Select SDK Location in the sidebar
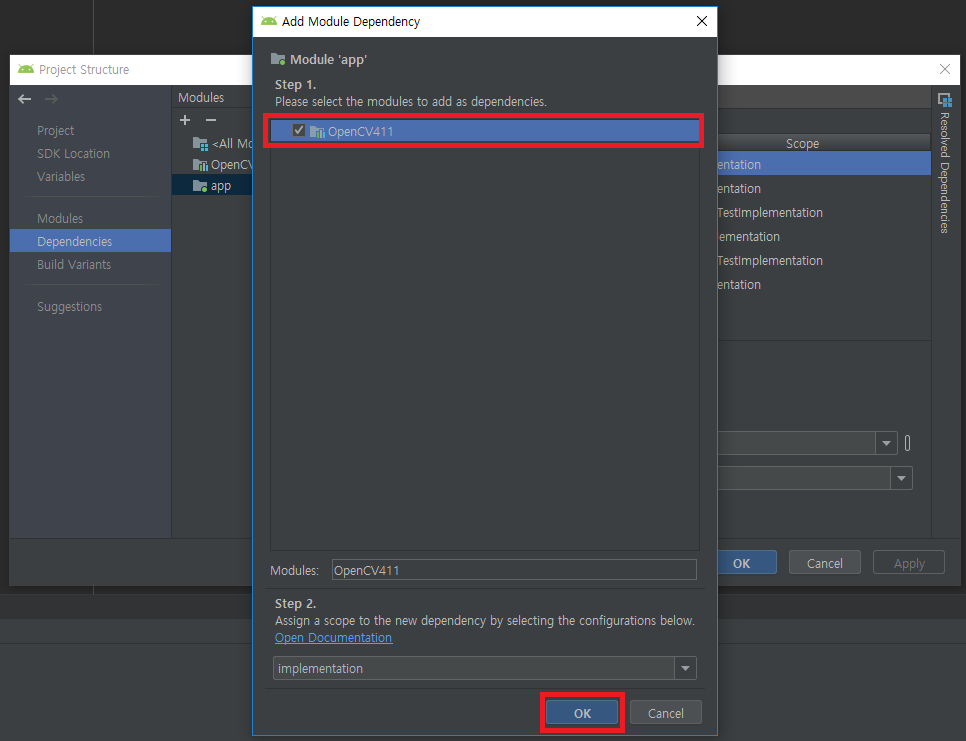The image size is (966, 741). tap(73, 153)
